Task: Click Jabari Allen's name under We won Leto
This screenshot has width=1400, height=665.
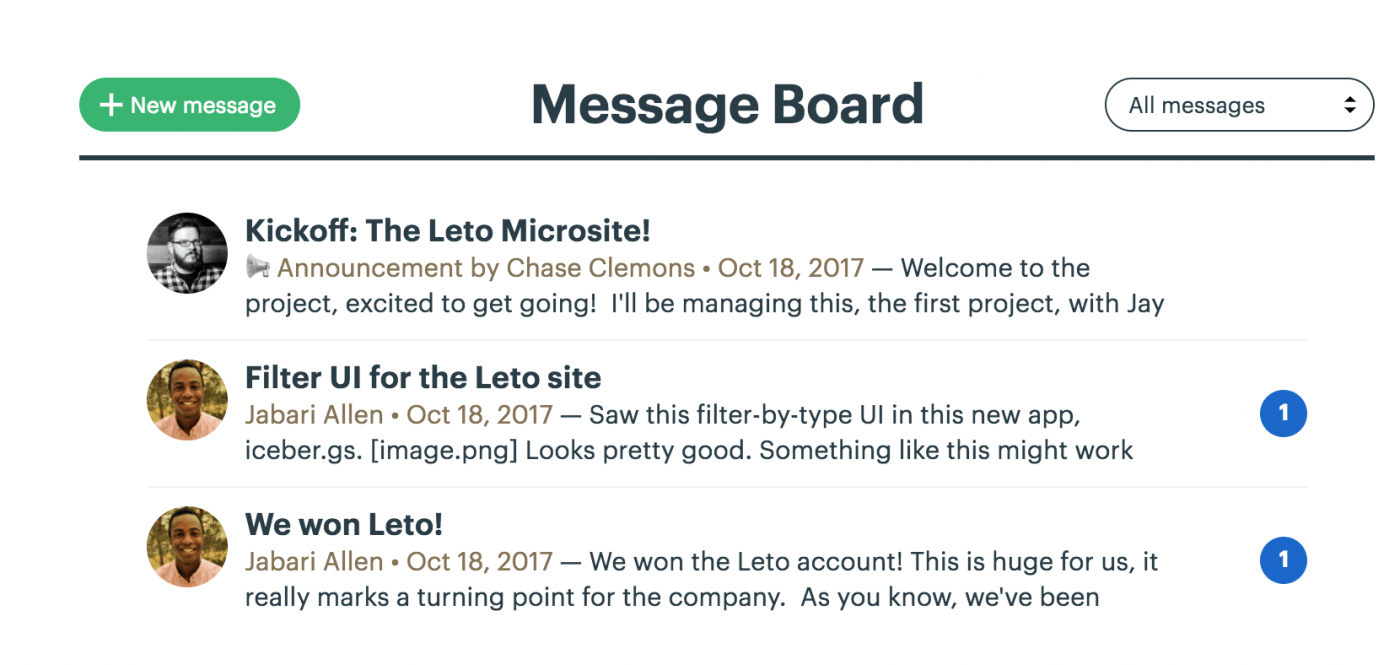Action: (x=314, y=561)
